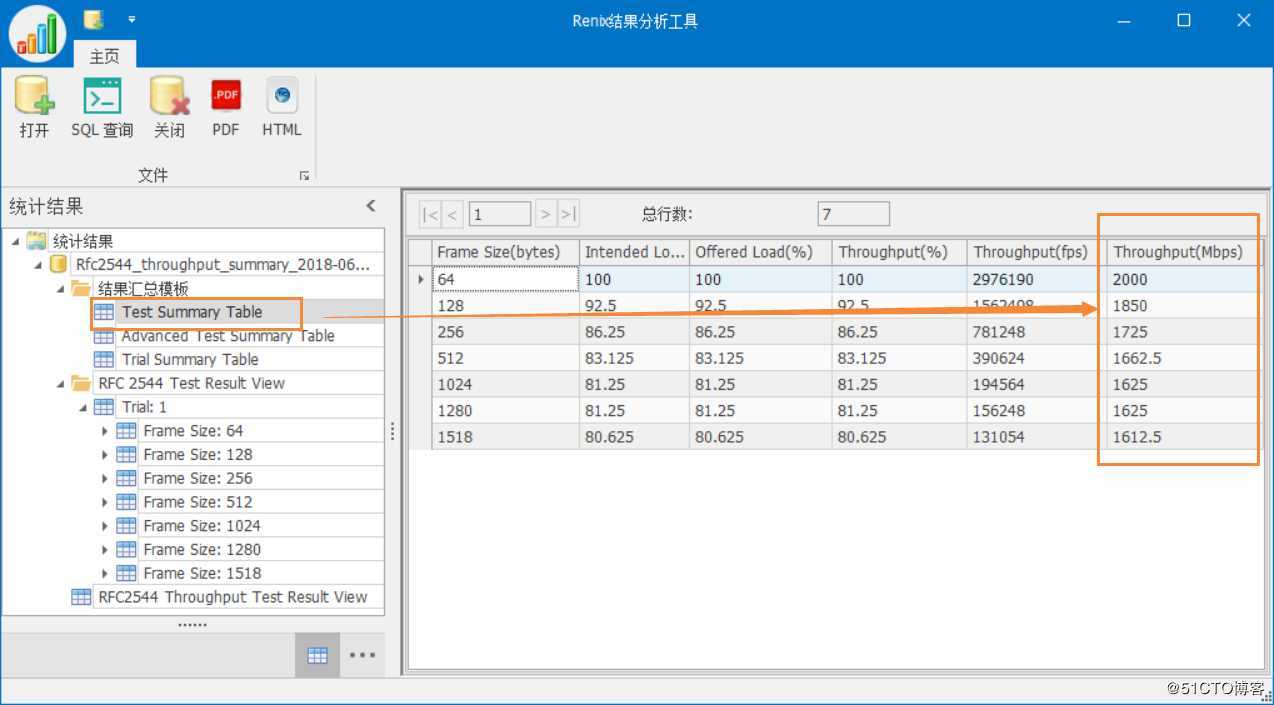
Task: Go to last page of results
Action: click(568, 214)
